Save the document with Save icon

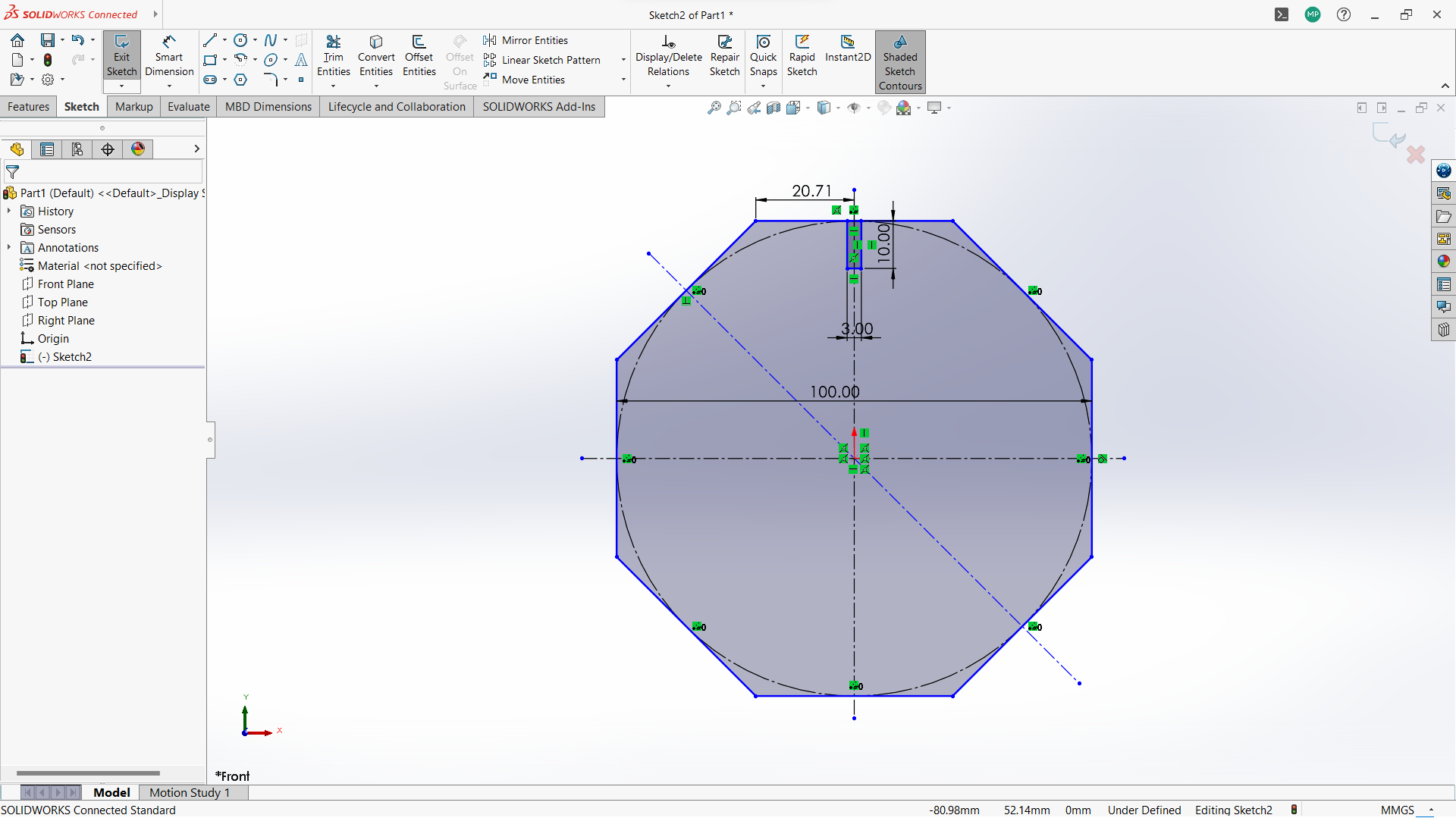pos(48,40)
